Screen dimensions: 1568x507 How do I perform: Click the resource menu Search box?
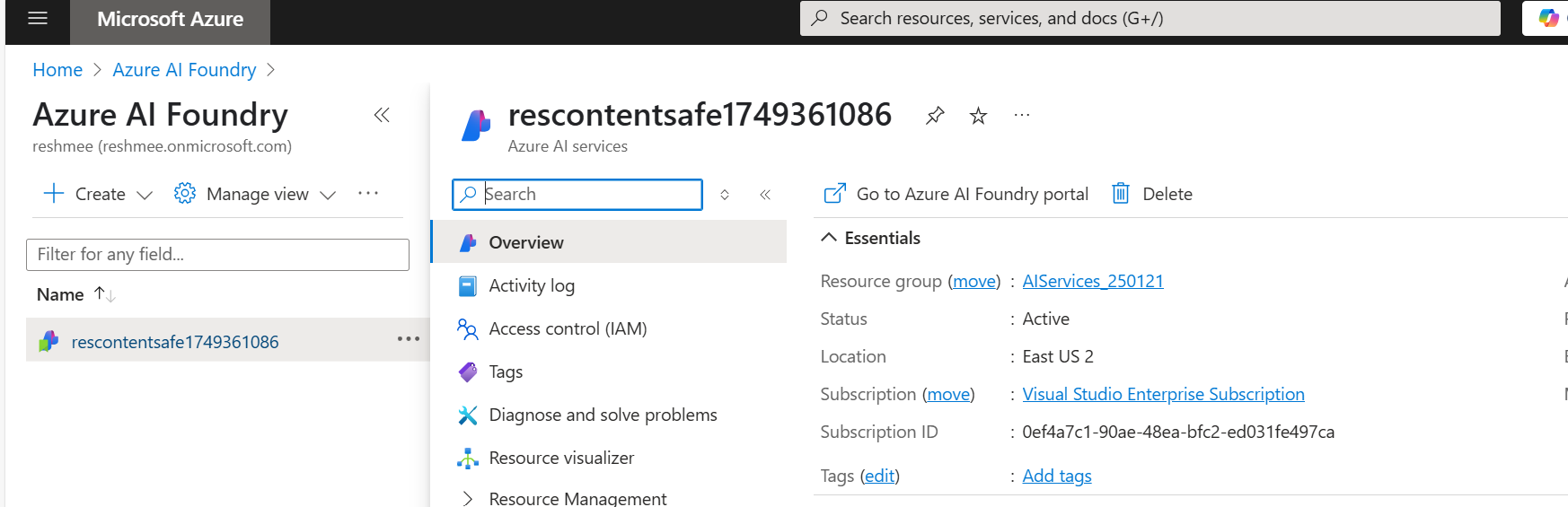coord(577,194)
